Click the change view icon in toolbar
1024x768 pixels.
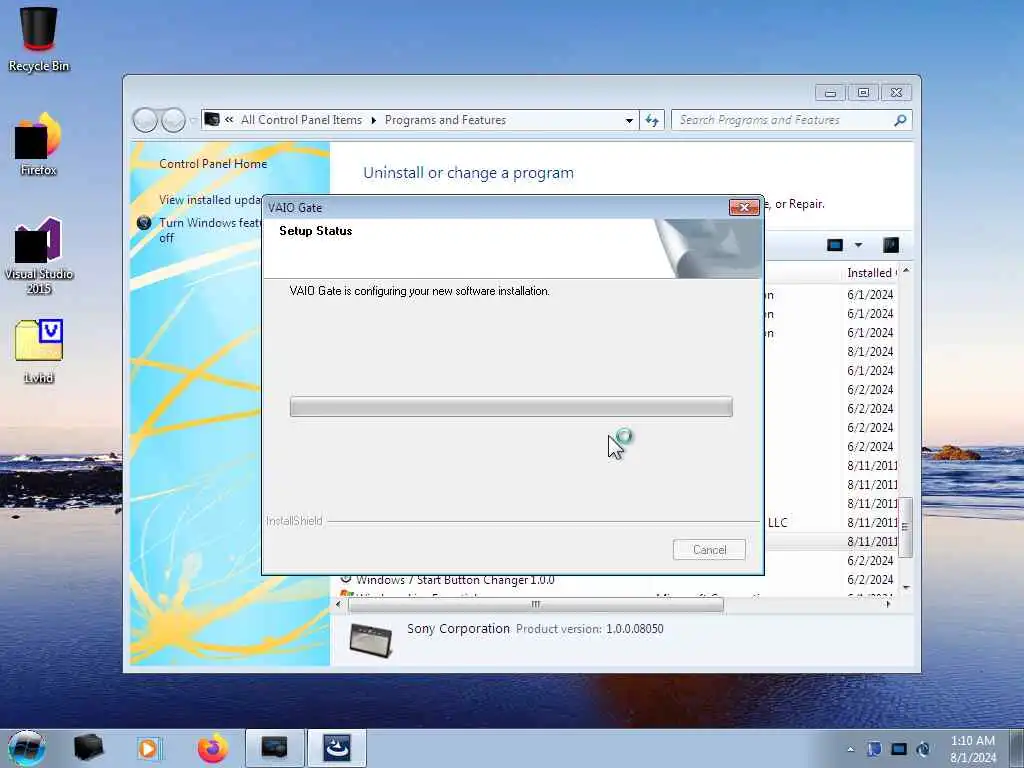(x=835, y=245)
